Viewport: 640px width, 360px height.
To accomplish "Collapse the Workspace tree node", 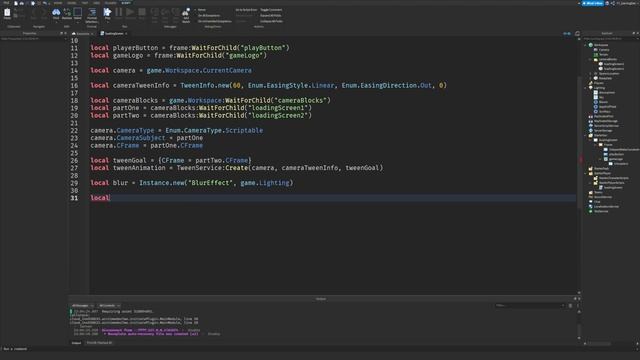I will (x=586, y=45).
